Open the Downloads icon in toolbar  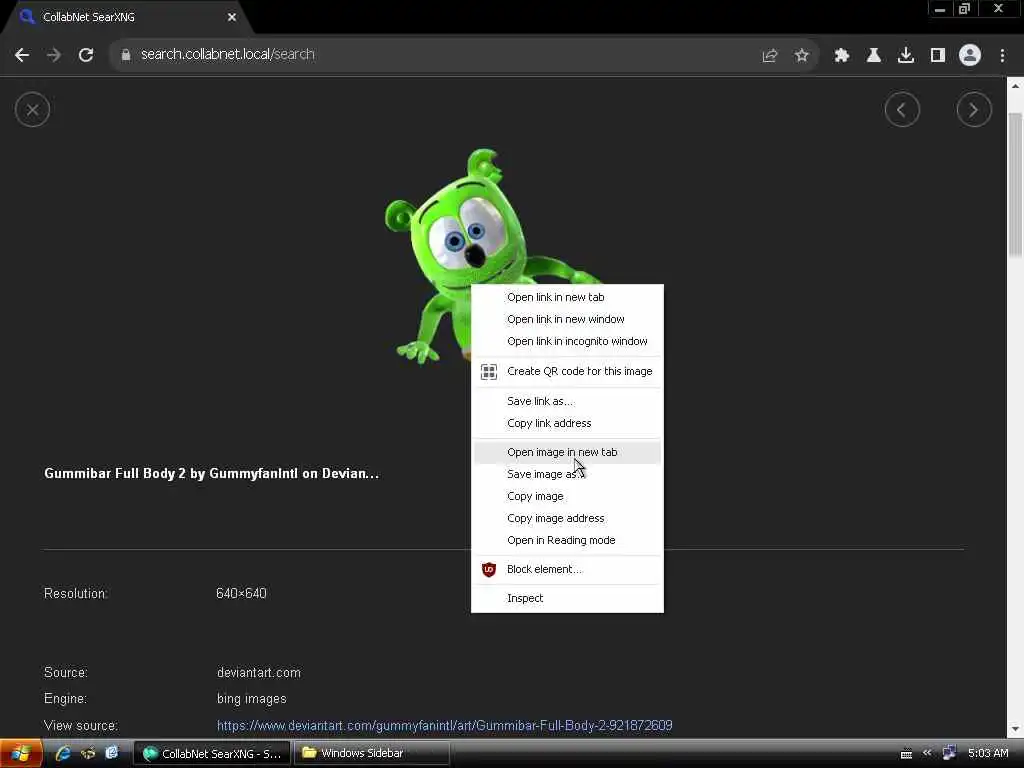[x=906, y=56]
